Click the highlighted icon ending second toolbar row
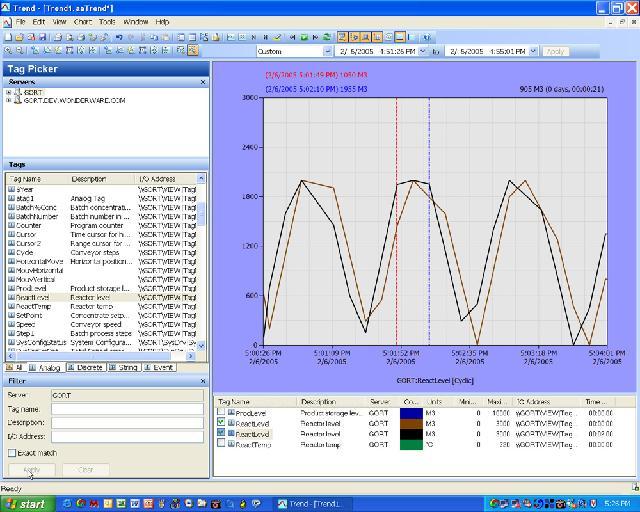 [x=193, y=51]
